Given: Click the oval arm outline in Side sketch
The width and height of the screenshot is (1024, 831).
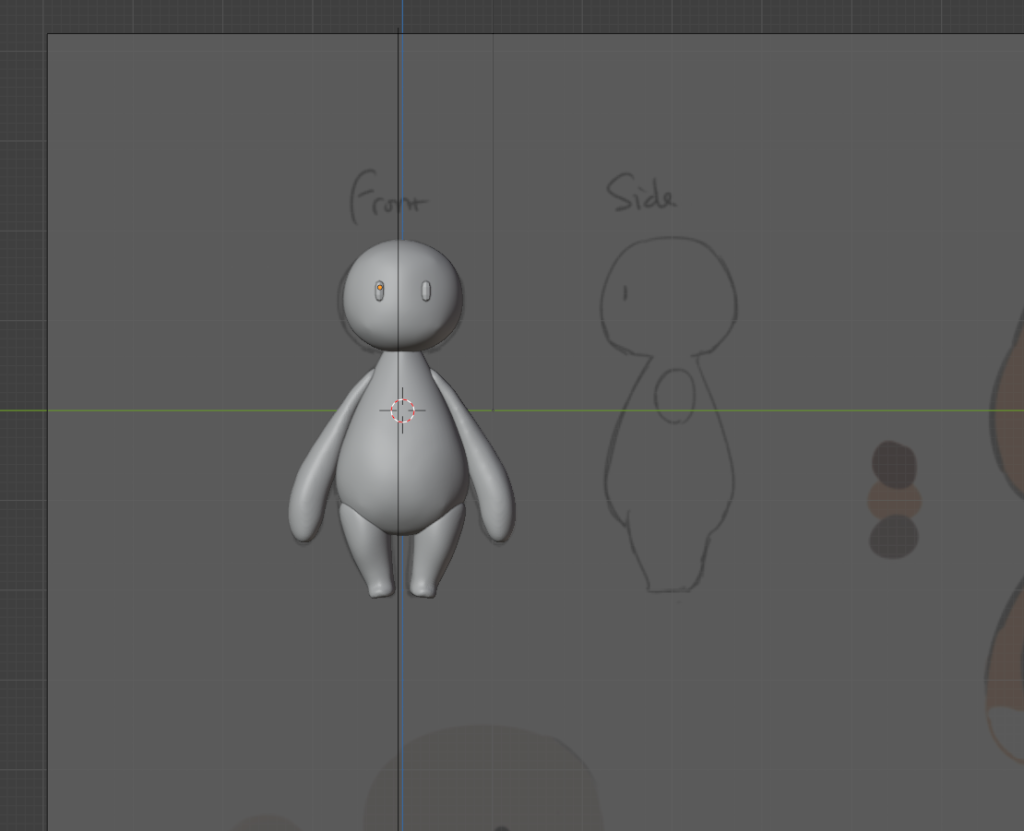Looking at the screenshot, I should tap(675, 395).
